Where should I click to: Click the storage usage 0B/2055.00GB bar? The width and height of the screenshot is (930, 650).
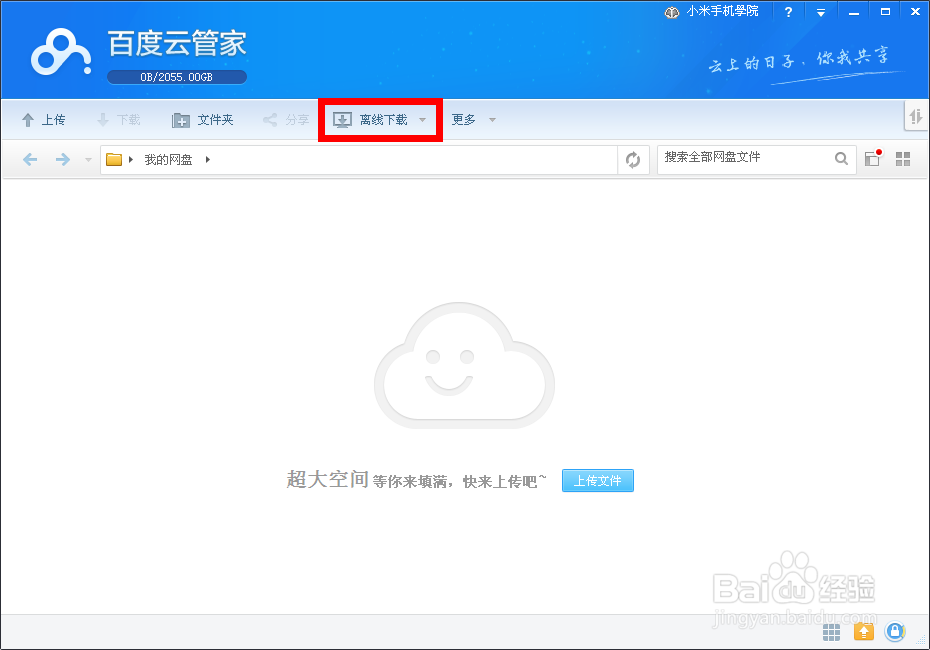(177, 77)
